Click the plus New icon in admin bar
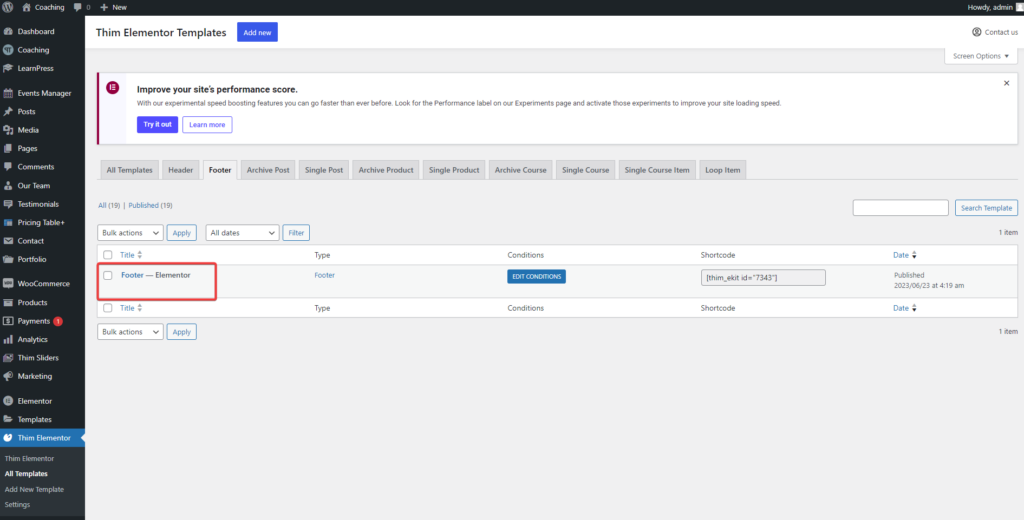The width and height of the screenshot is (1024, 520). (104, 8)
